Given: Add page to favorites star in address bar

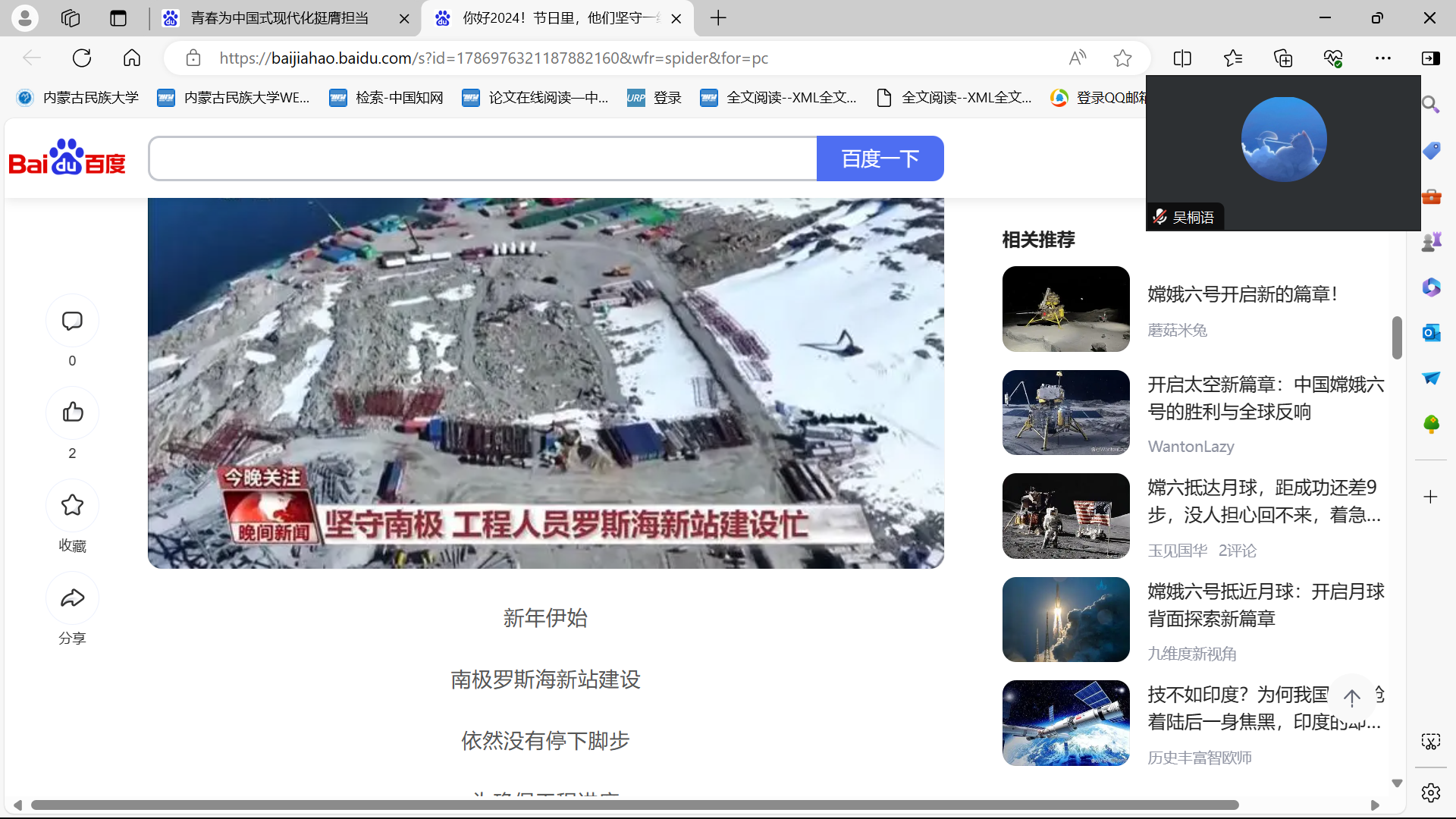Looking at the screenshot, I should pos(1122,58).
